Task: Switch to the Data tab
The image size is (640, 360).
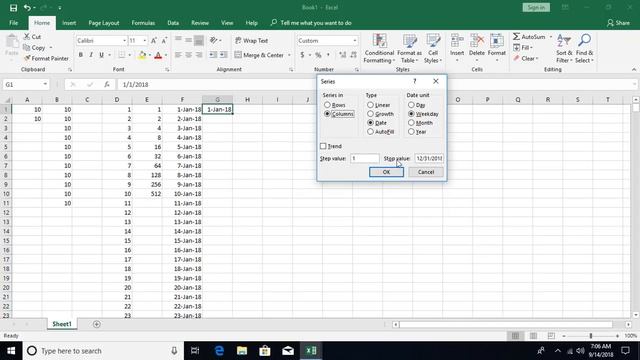Action: 173,23
